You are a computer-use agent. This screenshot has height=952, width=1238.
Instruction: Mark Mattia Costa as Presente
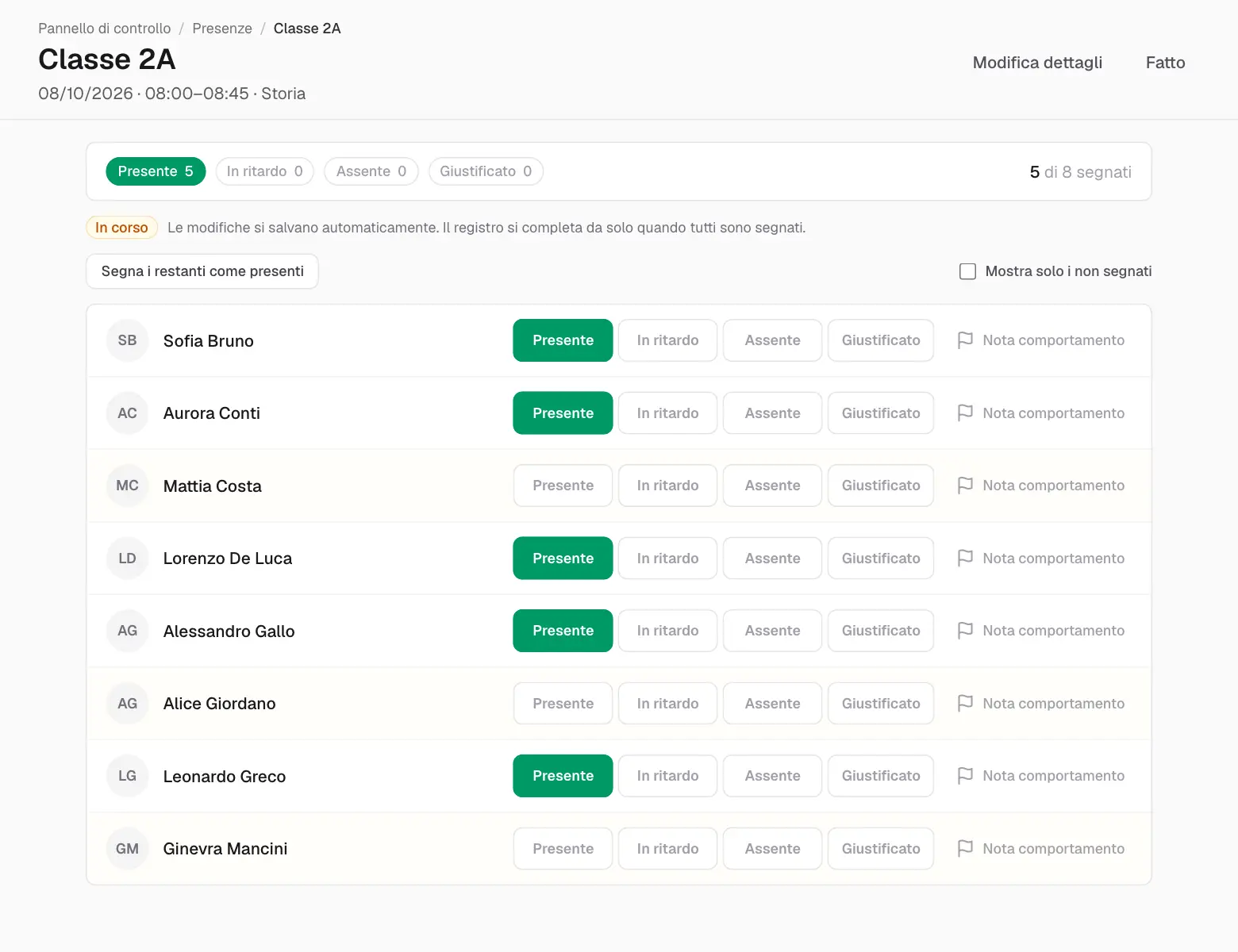pyautogui.click(x=563, y=486)
